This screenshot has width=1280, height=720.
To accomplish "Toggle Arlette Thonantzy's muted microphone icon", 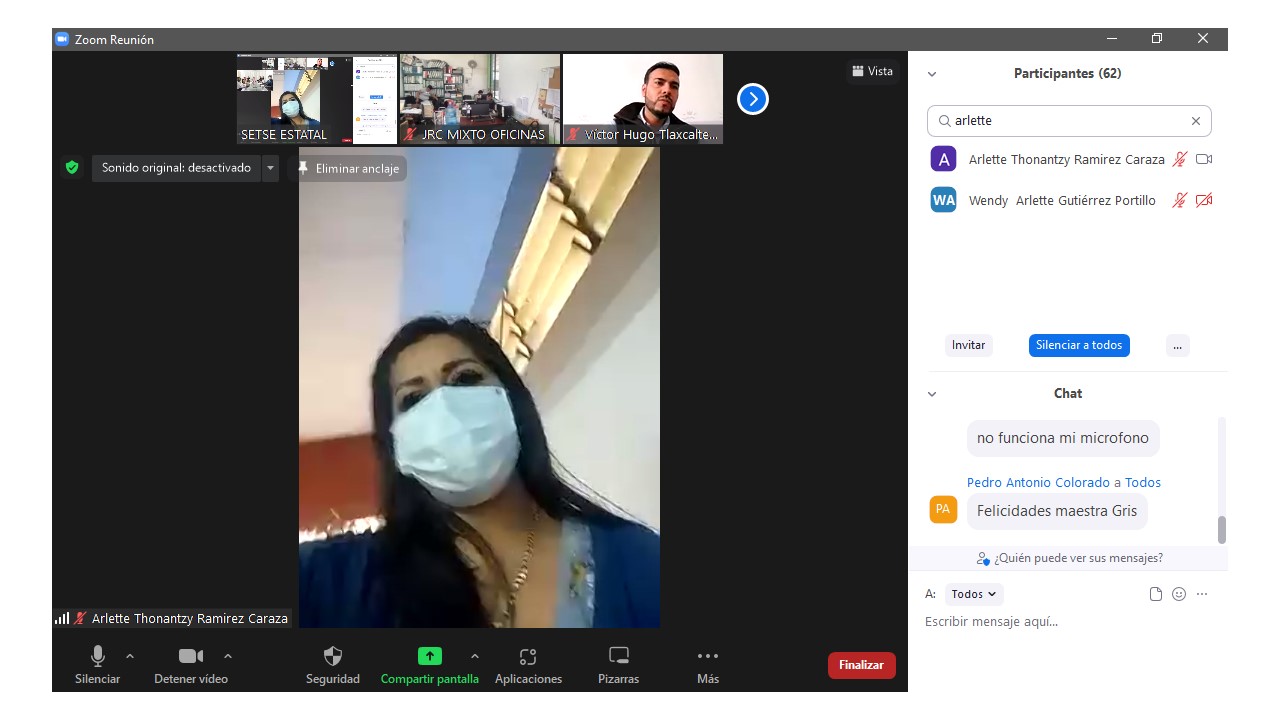I will (1180, 159).
